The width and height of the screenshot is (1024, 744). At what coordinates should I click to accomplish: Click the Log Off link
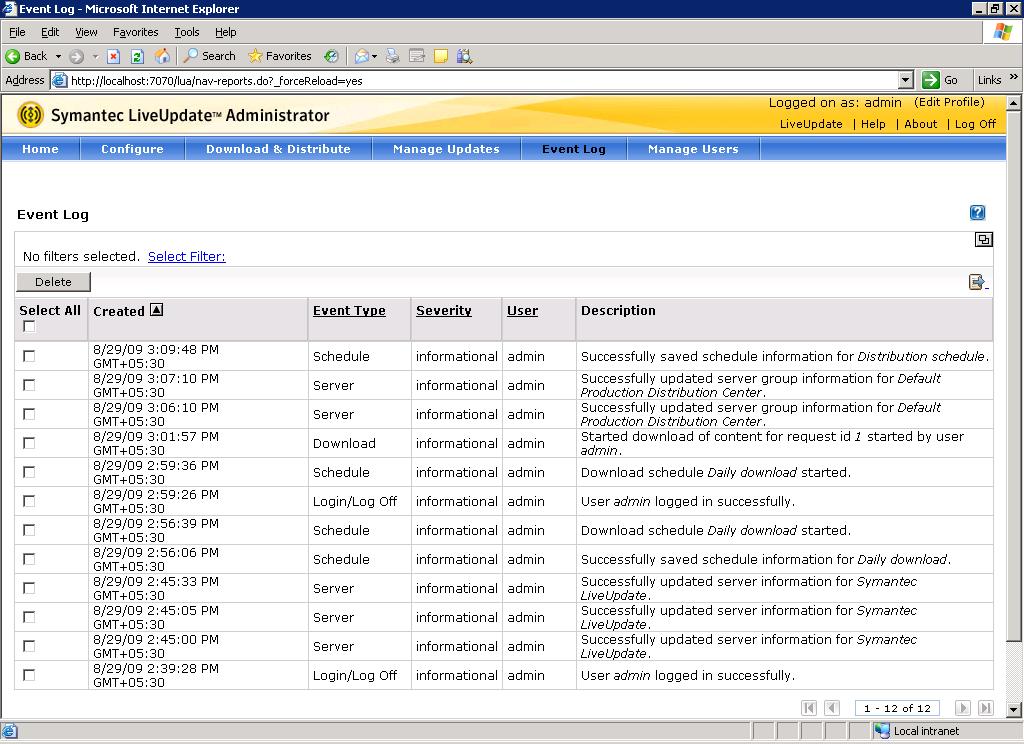(x=975, y=124)
